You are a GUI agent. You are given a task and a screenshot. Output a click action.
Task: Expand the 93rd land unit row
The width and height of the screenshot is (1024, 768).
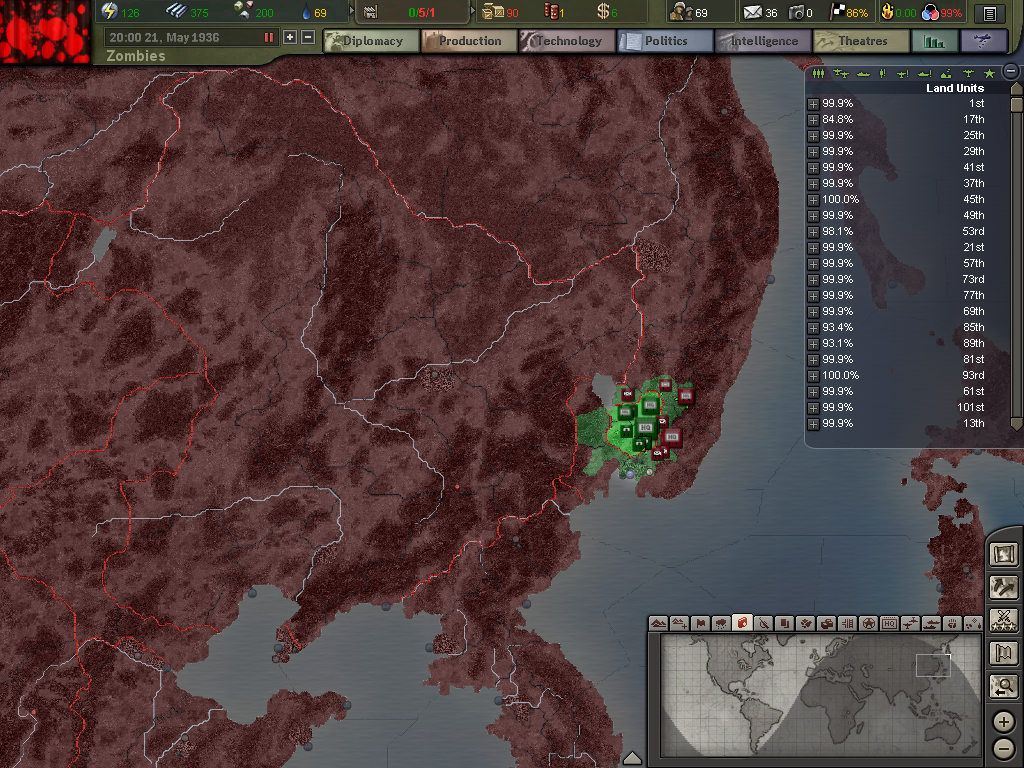[x=813, y=376]
